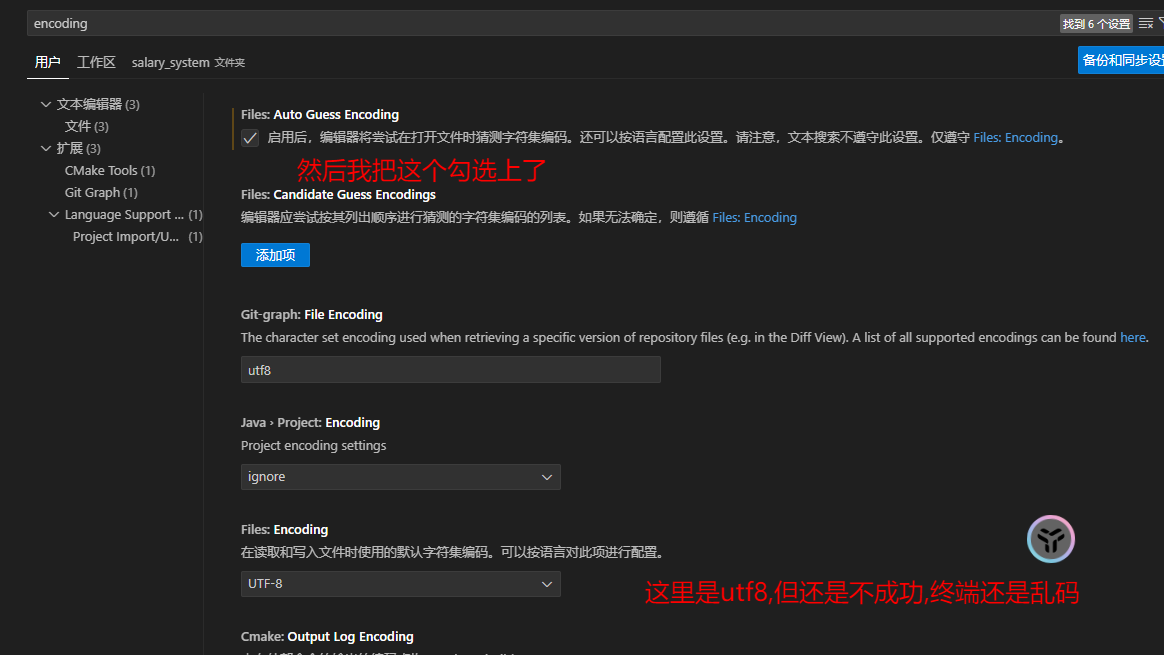
Task: Click the floating AI assistant circle icon
Action: [x=1050, y=538]
